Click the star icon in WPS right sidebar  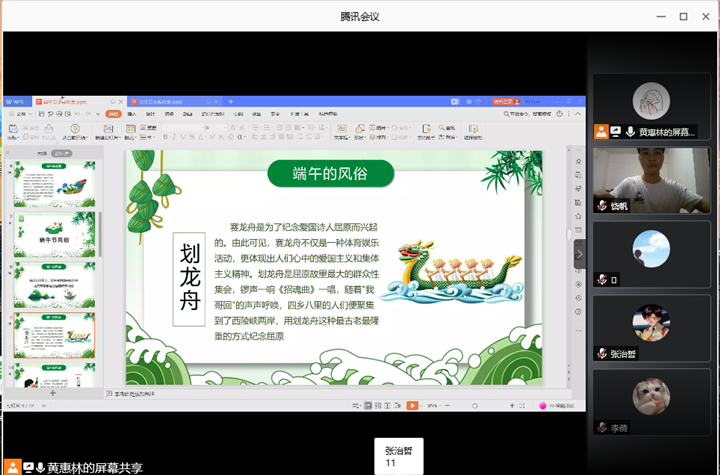pos(579,216)
